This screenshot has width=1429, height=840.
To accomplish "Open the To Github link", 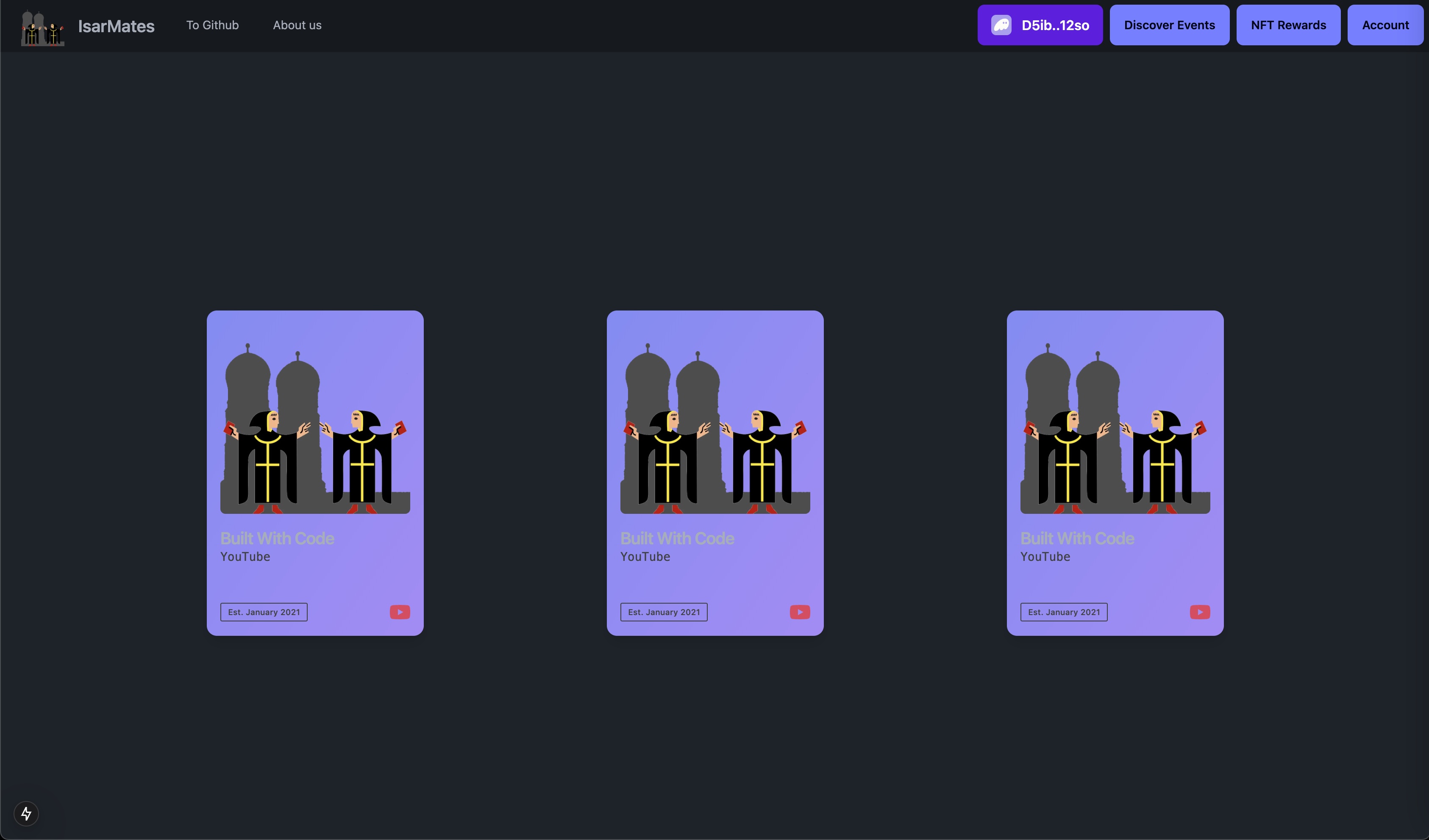I will coord(212,25).
